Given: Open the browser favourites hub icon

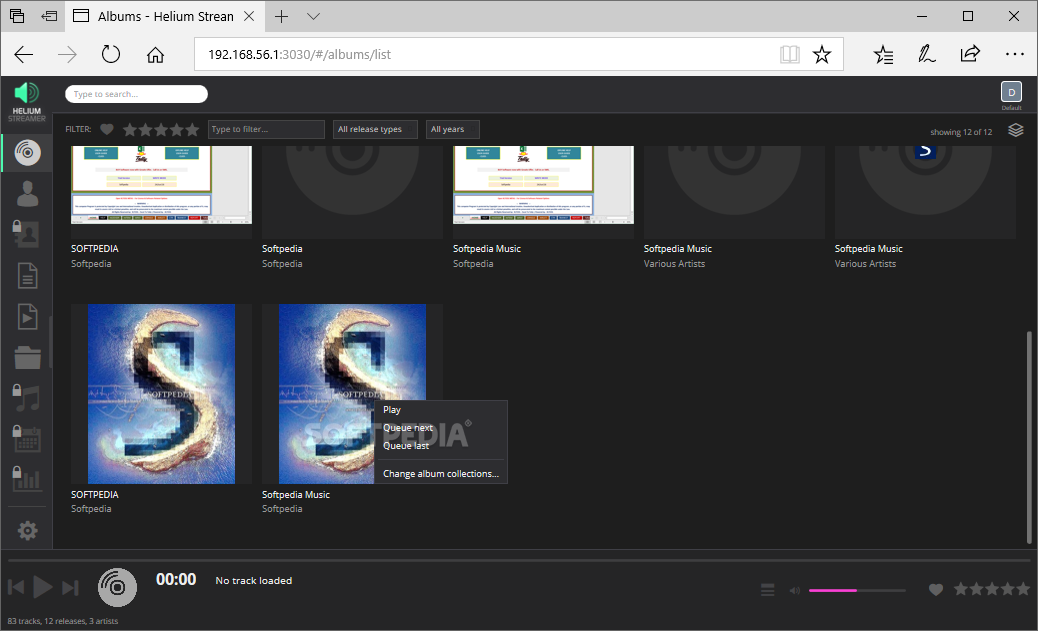Looking at the screenshot, I should 883,54.
